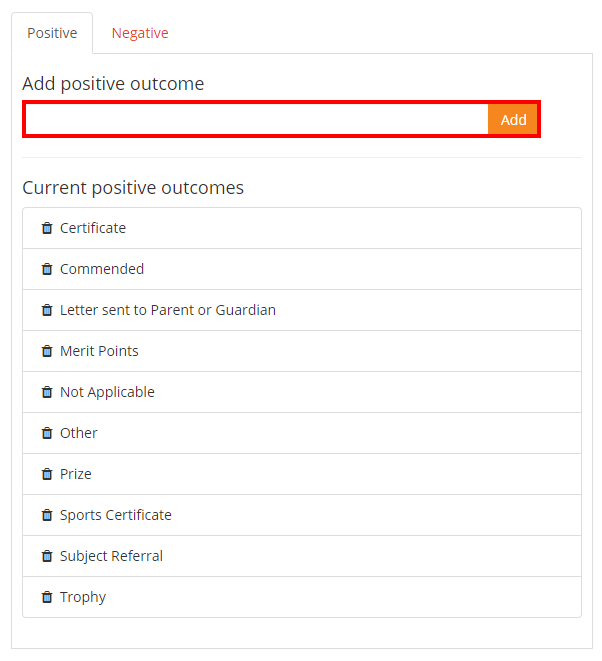Click trash icon beside Not Applicable
602x661 pixels.
[46, 392]
